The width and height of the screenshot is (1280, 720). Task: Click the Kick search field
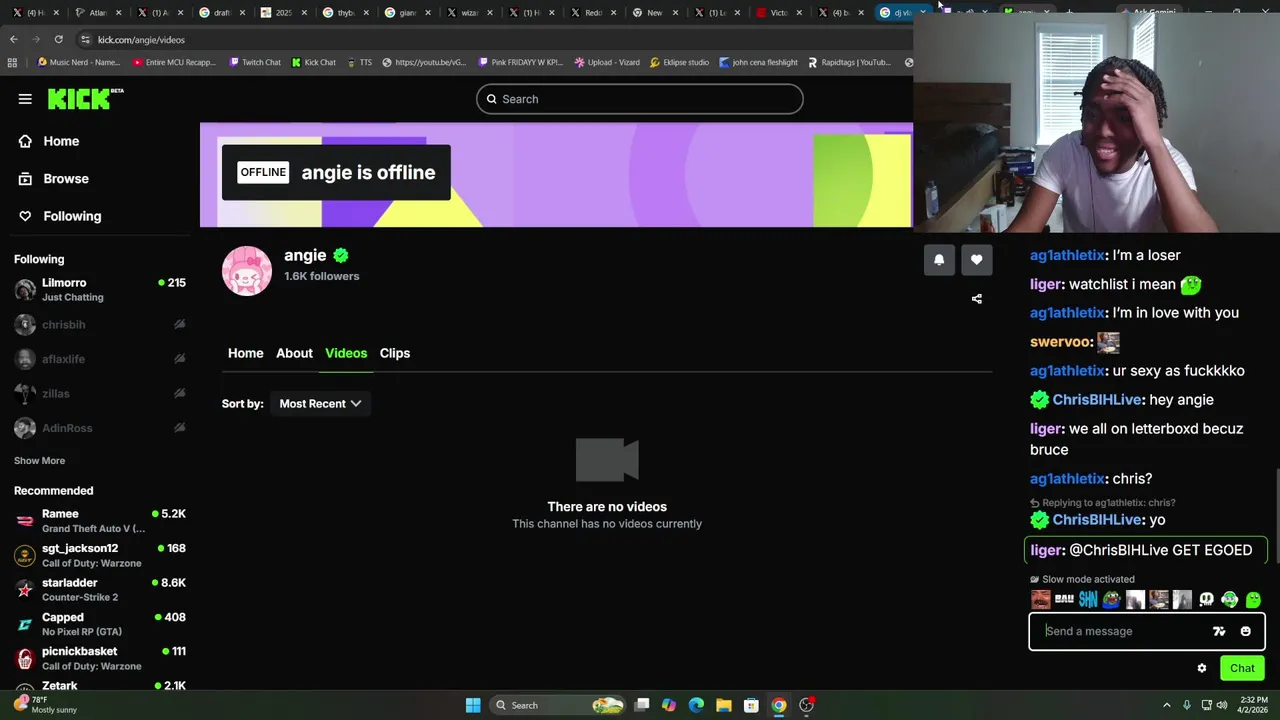640,99
